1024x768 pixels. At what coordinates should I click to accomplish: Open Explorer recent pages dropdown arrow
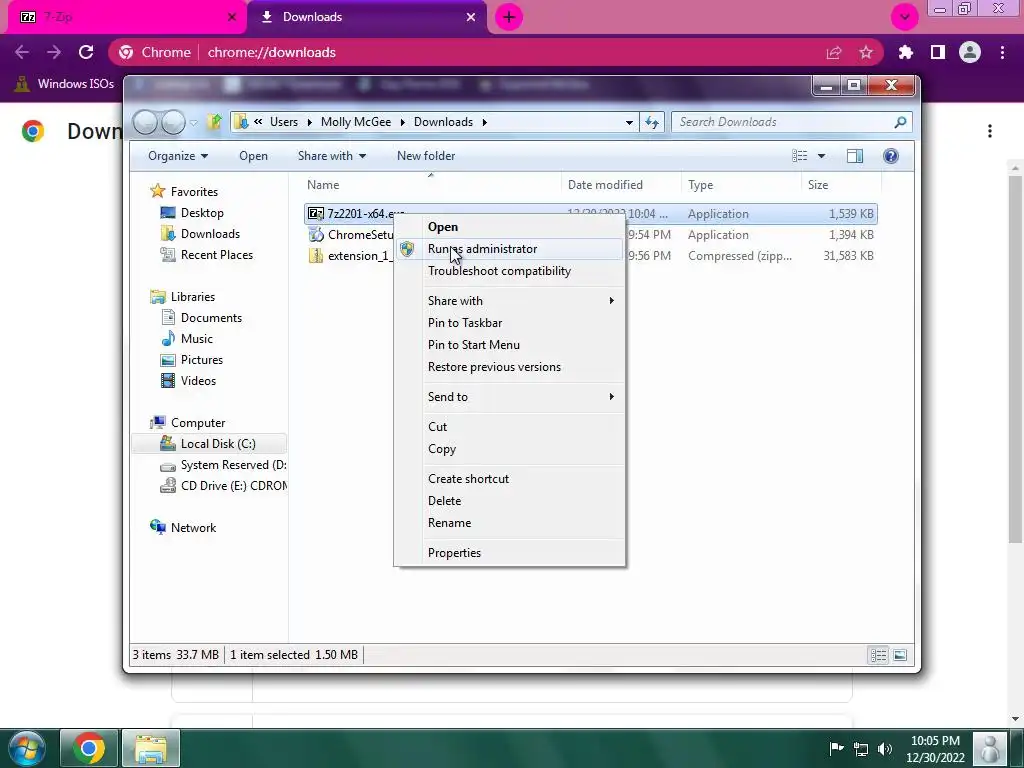tap(194, 122)
